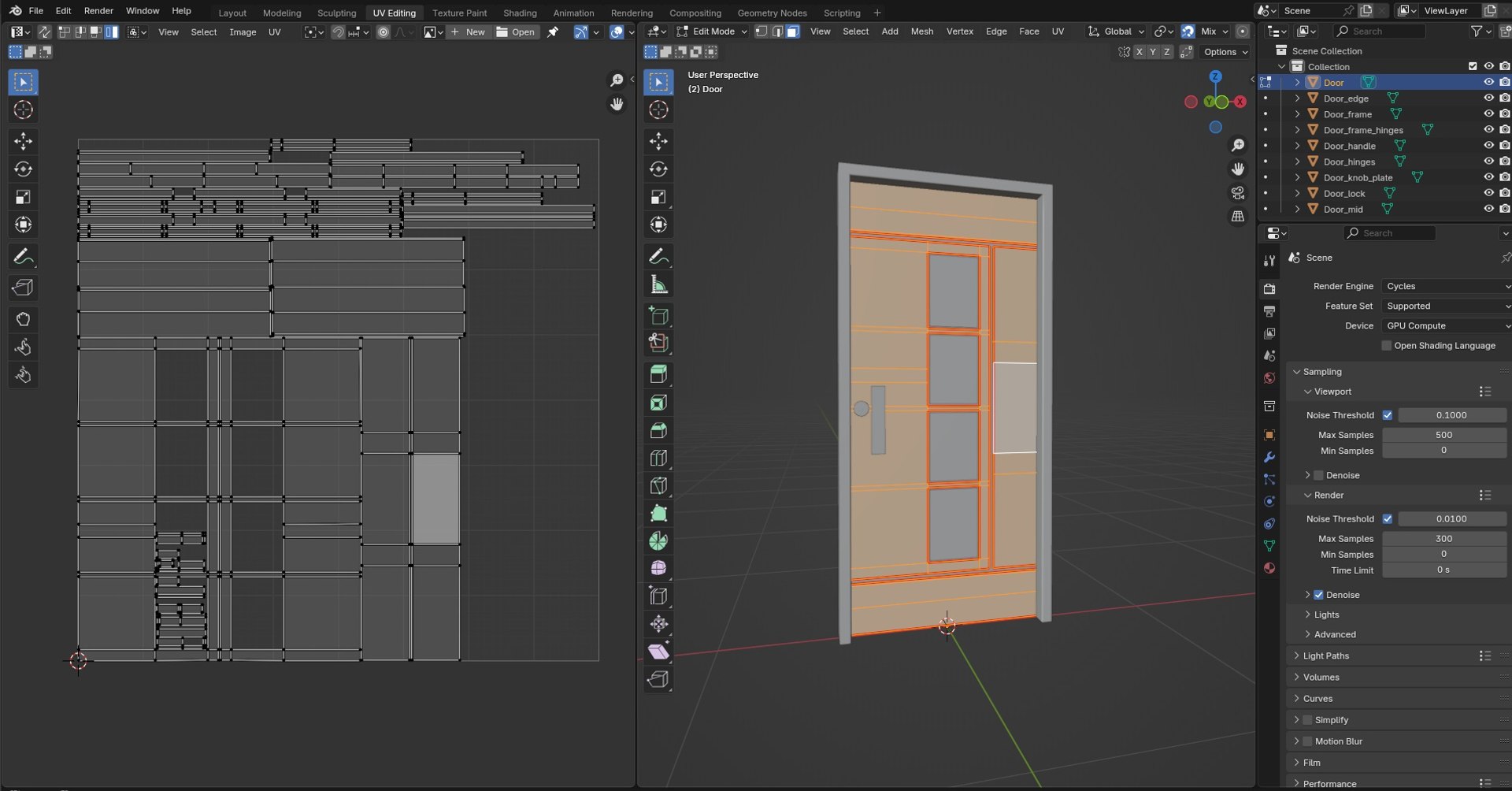Select the Smooth tool
Screen dimensions: 1512x791
[x=658, y=568]
